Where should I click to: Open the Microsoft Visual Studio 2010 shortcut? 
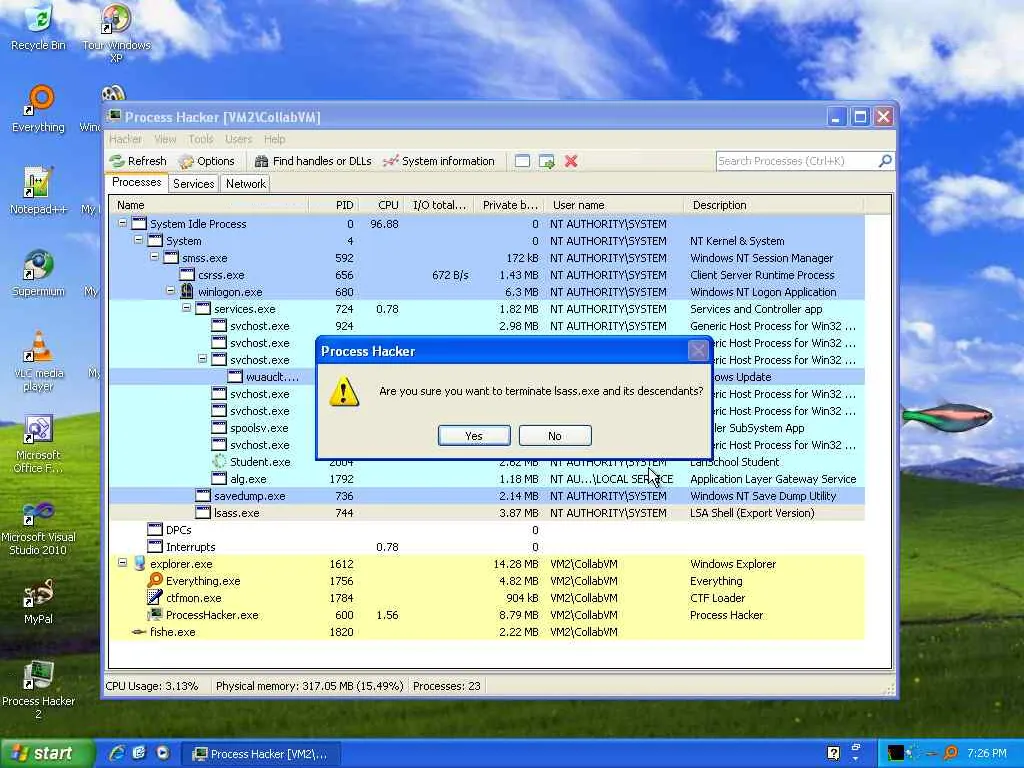[x=38, y=529]
